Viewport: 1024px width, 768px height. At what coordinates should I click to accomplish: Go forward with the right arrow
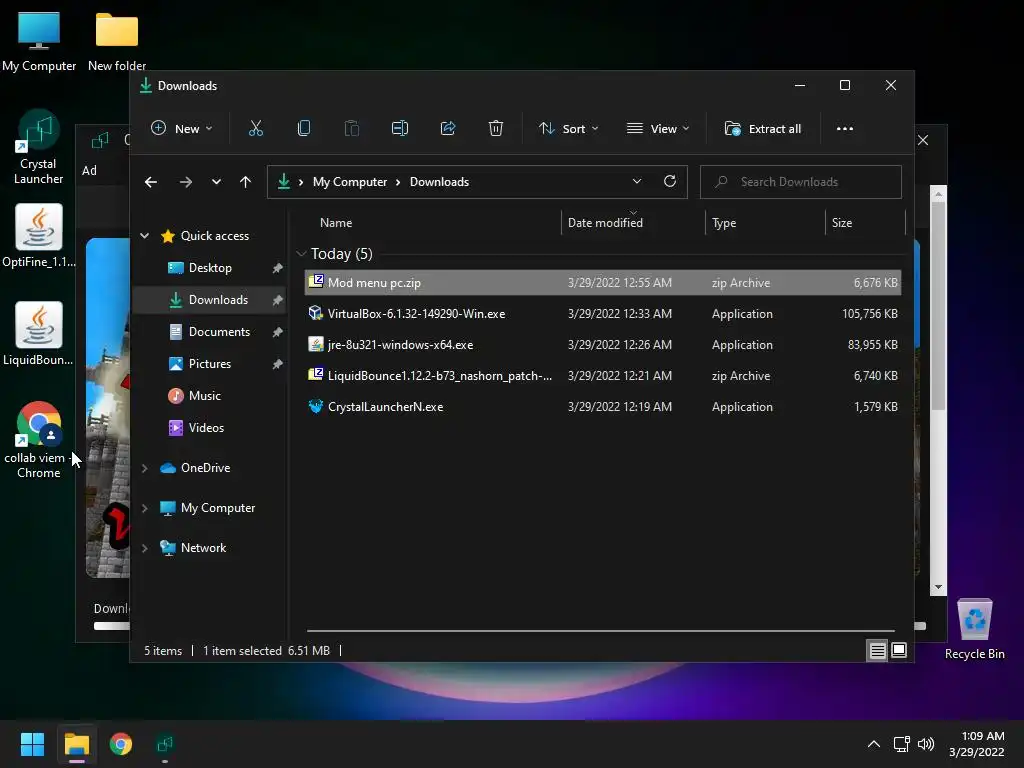(185, 182)
